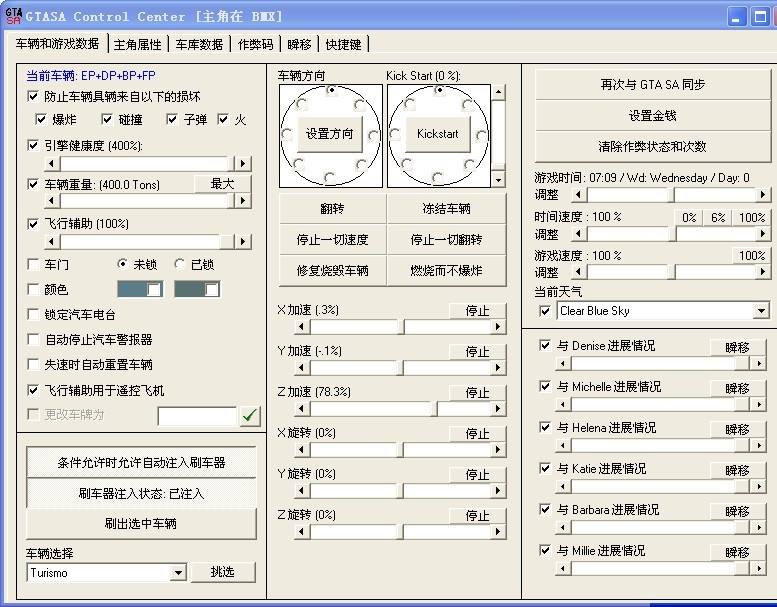This screenshot has height=607, width=777.
Task: Click the license plate text input field
Action: click(x=197, y=416)
